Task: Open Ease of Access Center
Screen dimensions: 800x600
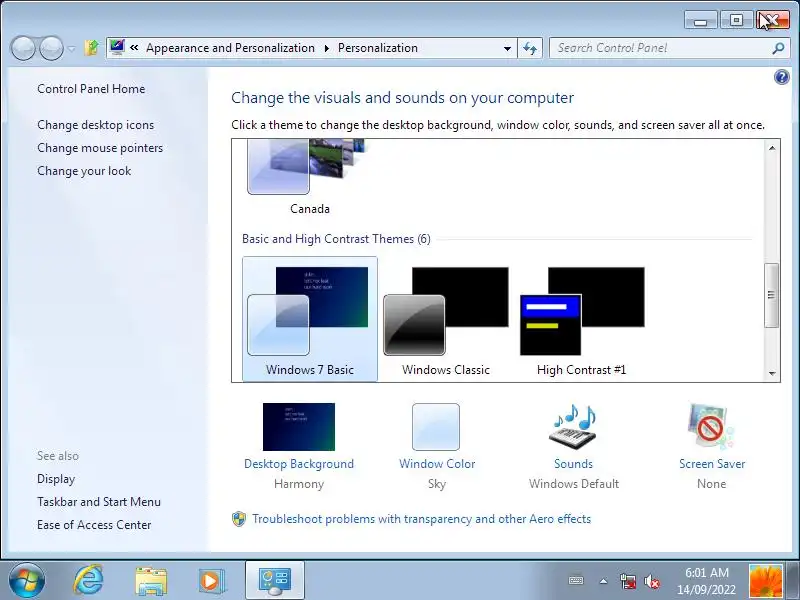Action: pyautogui.click(x=94, y=525)
